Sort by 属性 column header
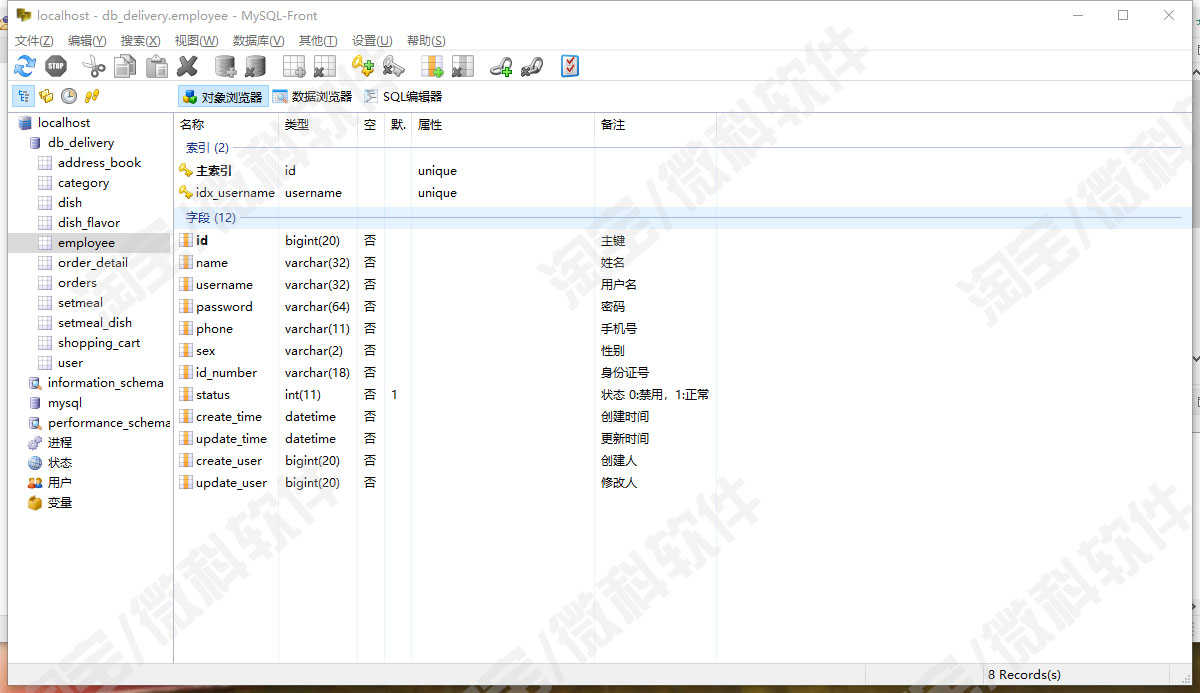This screenshot has height=693, width=1200. coord(503,125)
